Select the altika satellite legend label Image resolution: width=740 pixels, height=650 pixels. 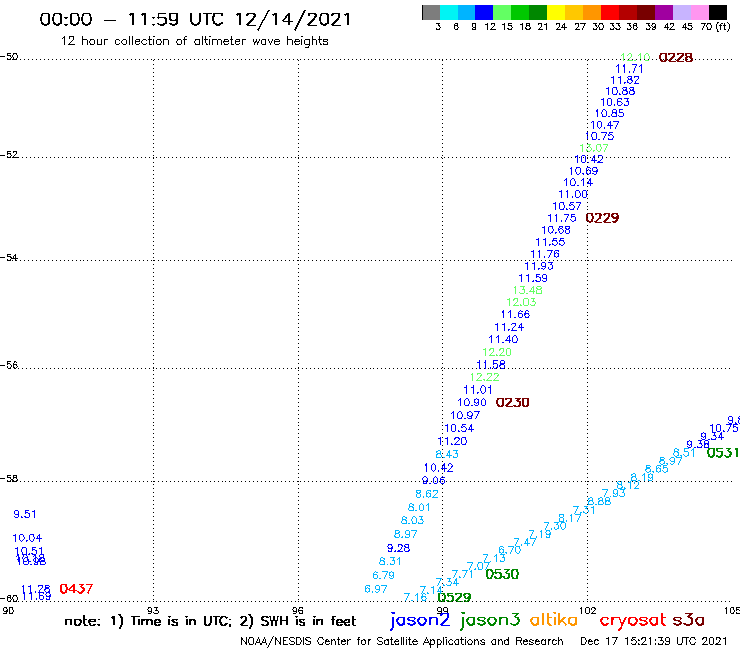pyautogui.click(x=553, y=619)
